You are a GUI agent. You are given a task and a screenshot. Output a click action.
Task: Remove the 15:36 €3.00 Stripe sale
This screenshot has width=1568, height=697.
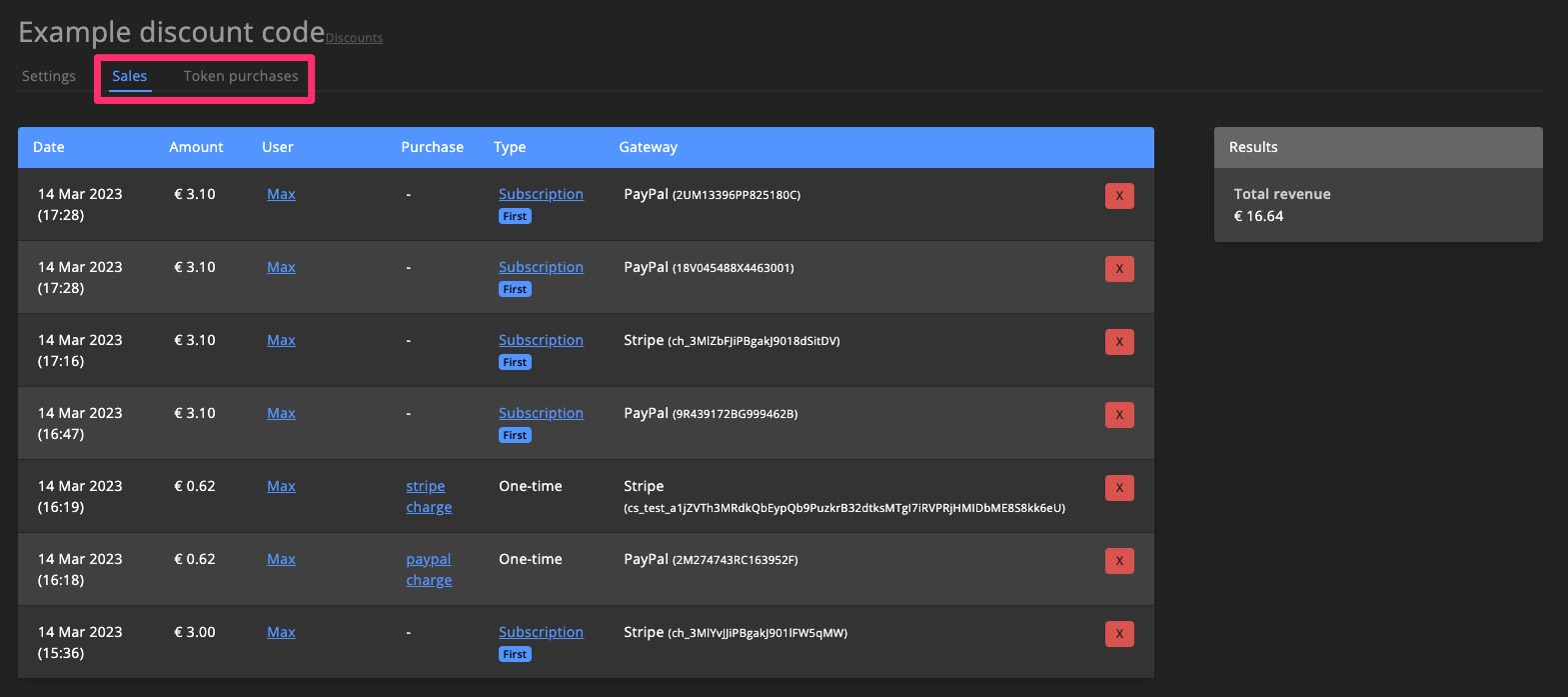coord(1118,634)
